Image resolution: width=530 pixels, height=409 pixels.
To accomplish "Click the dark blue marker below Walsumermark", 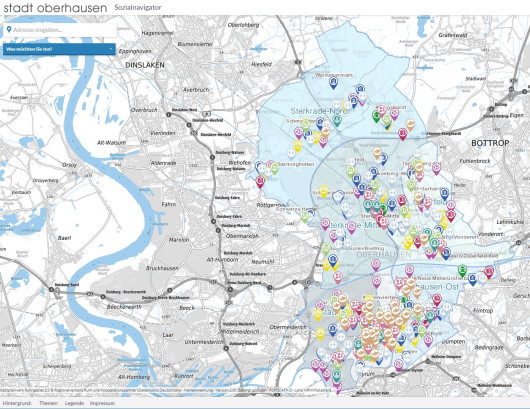I will [x=334, y=83].
